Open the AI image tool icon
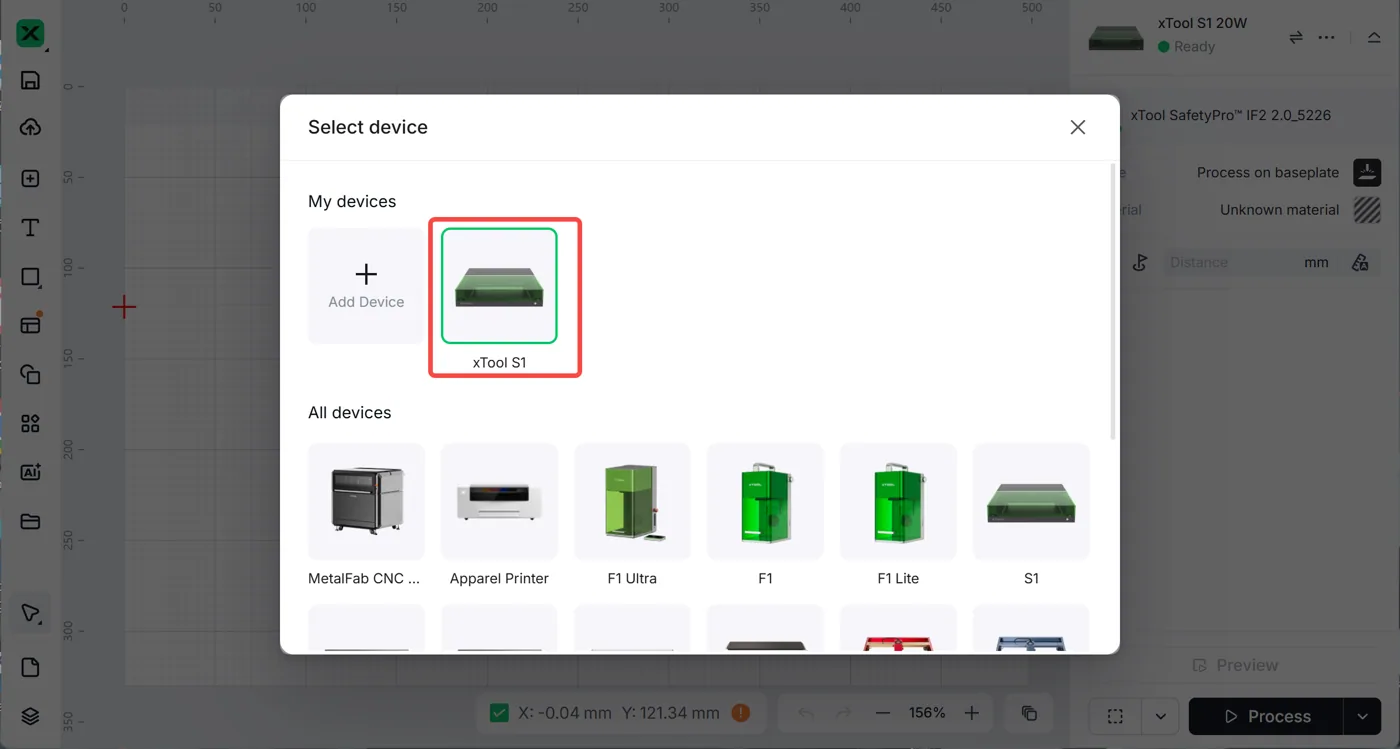 pyautogui.click(x=30, y=473)
